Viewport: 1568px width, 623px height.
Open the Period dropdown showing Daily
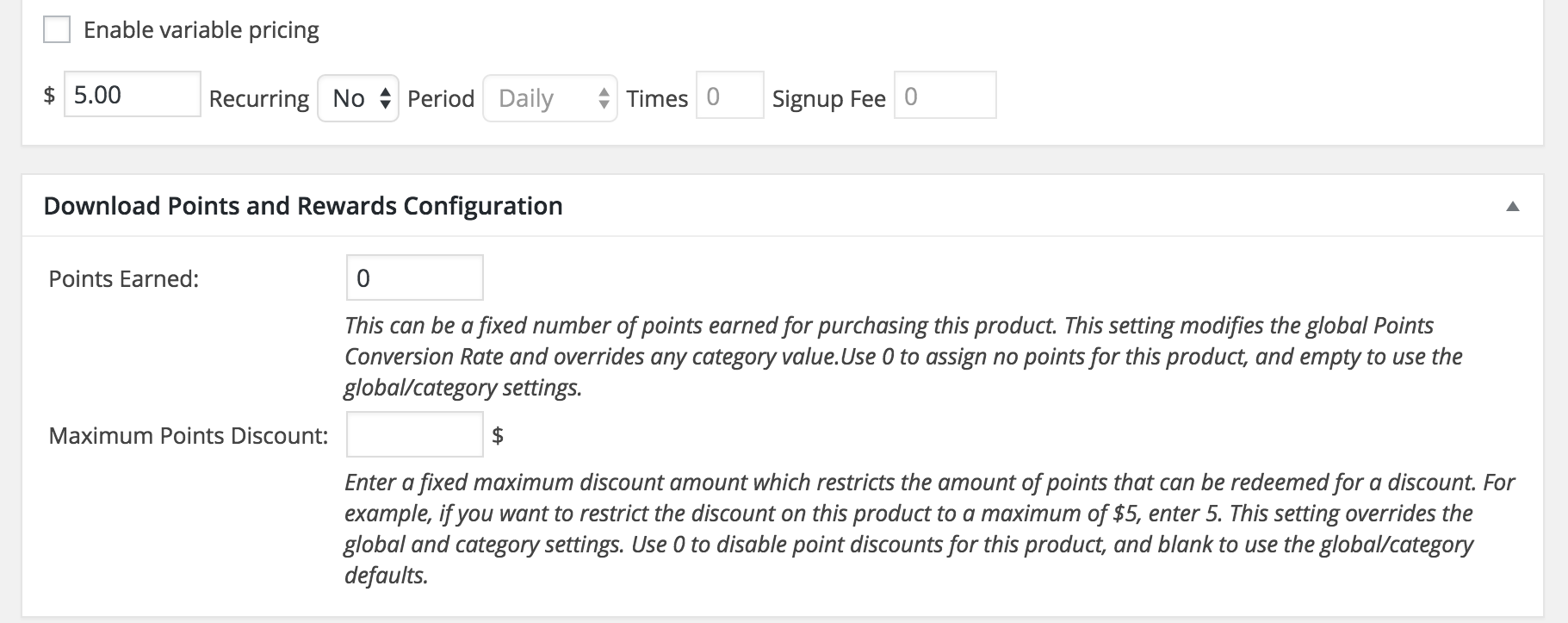tap(549, 98)
